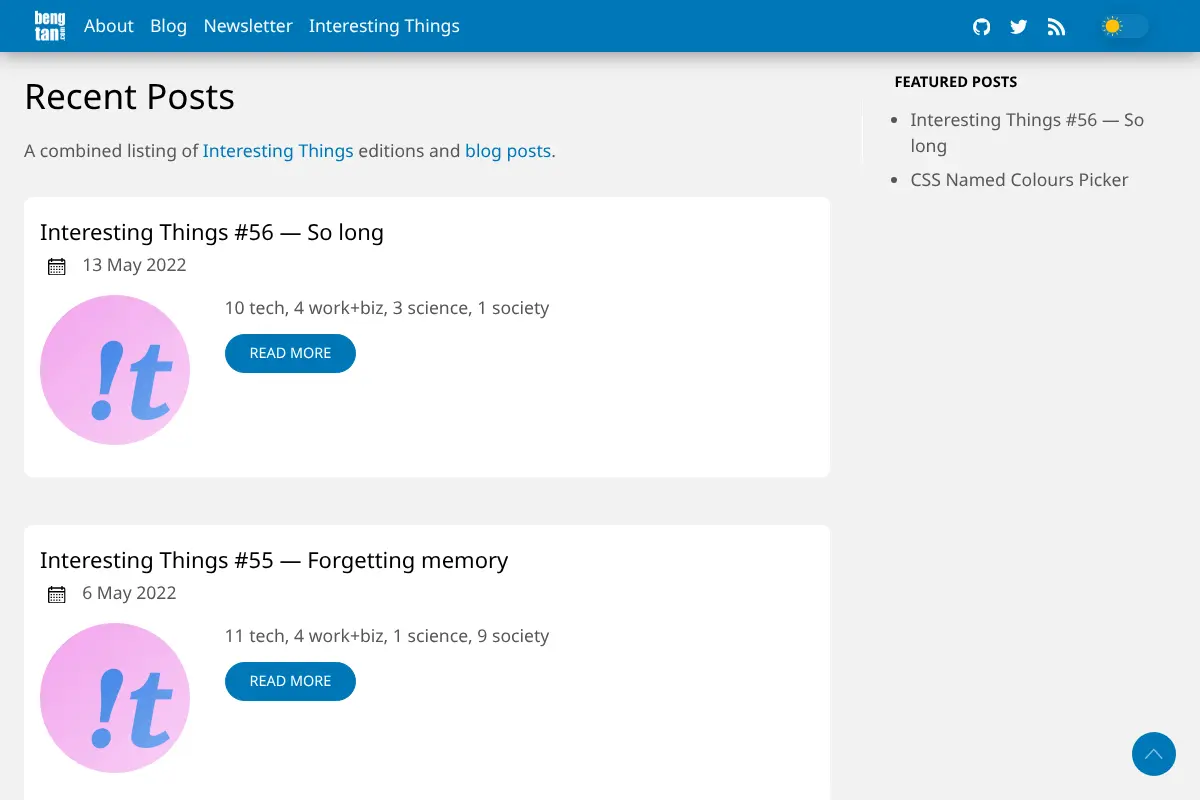Click the beng tan site logo
This screenshot has height=800, width=1200.
coord(50,26)
